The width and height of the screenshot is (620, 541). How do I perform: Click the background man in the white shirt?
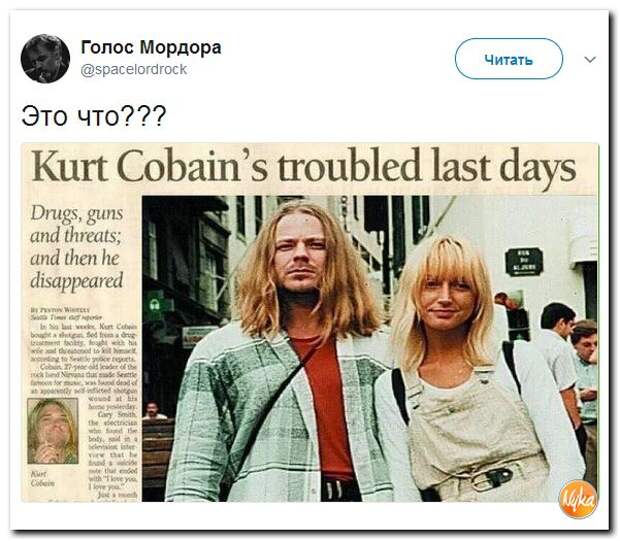[558, 356]
